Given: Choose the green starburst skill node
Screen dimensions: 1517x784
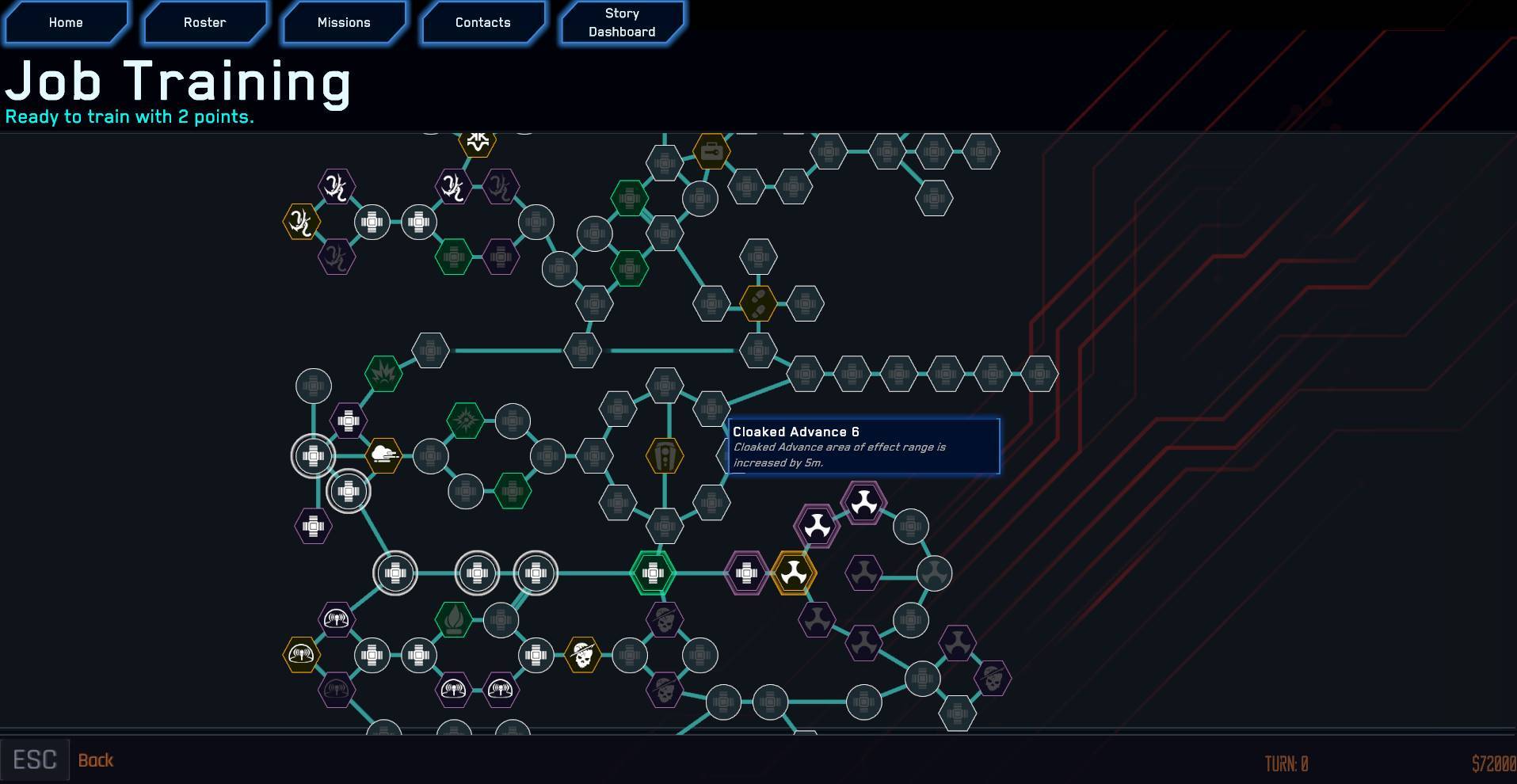Looking at the screenshot, I should (x=465, y=421).
